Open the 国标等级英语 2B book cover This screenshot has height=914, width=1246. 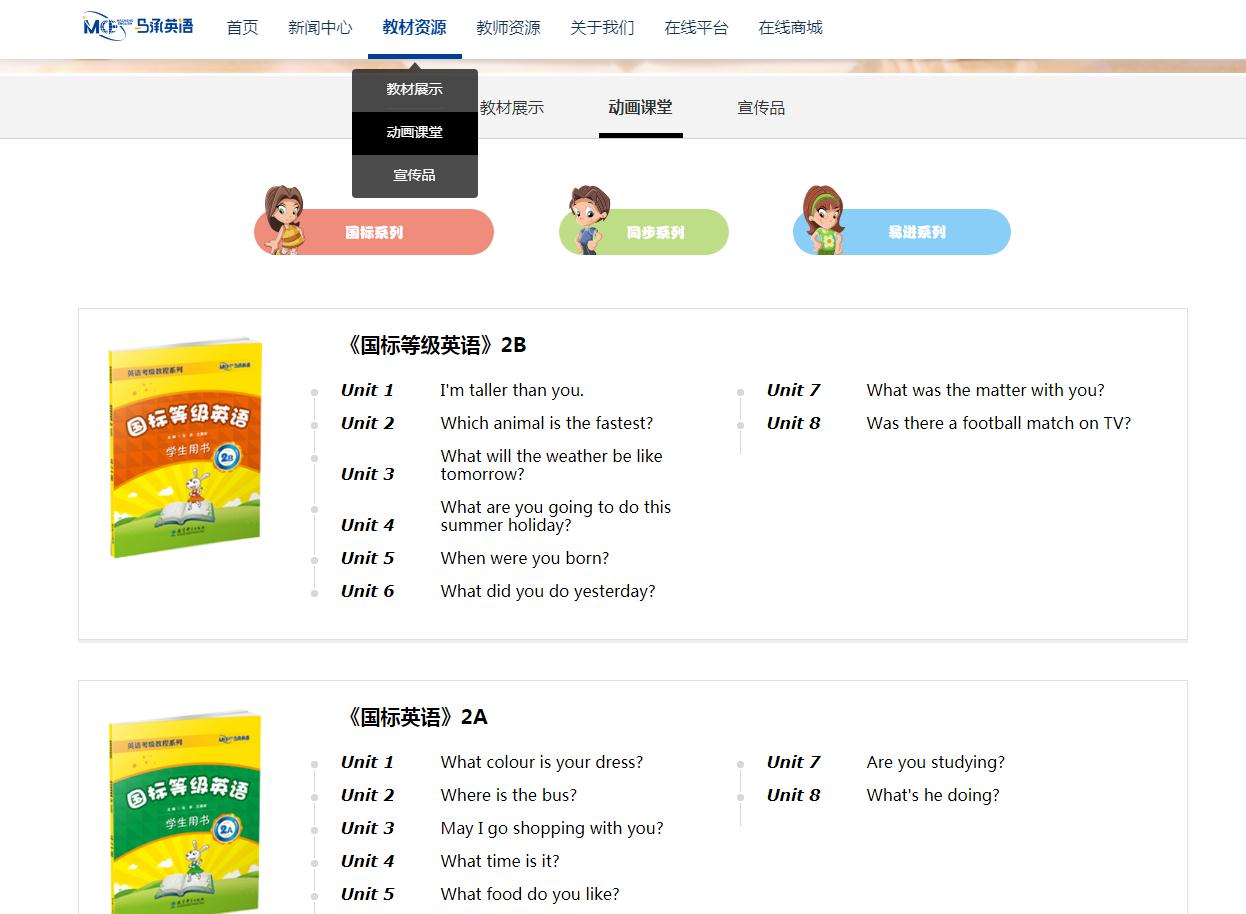(x=186, y=448)
